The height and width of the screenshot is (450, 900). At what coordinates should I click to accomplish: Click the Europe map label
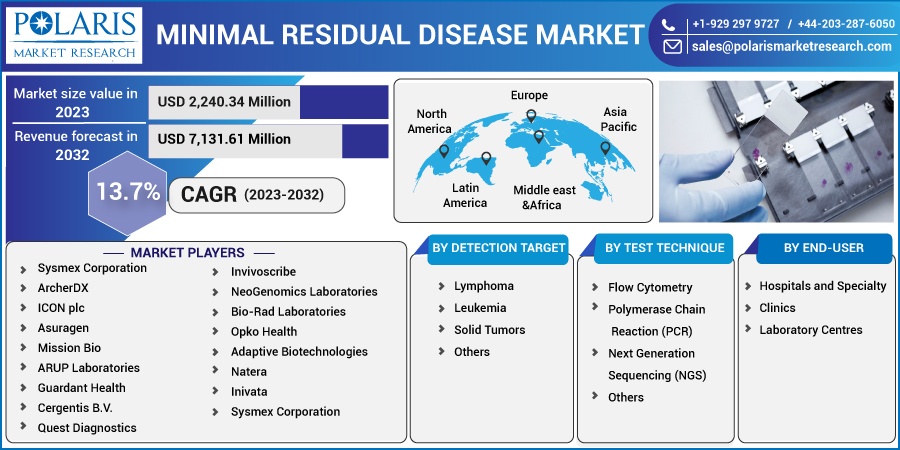529,95
